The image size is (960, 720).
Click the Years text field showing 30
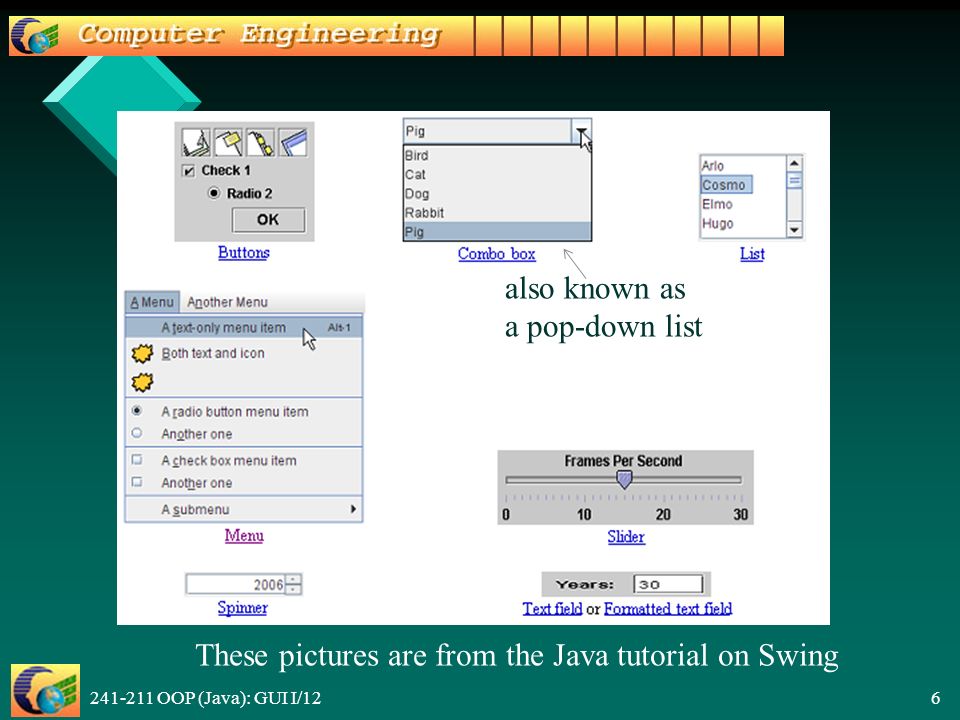click(x=668, y=584)
